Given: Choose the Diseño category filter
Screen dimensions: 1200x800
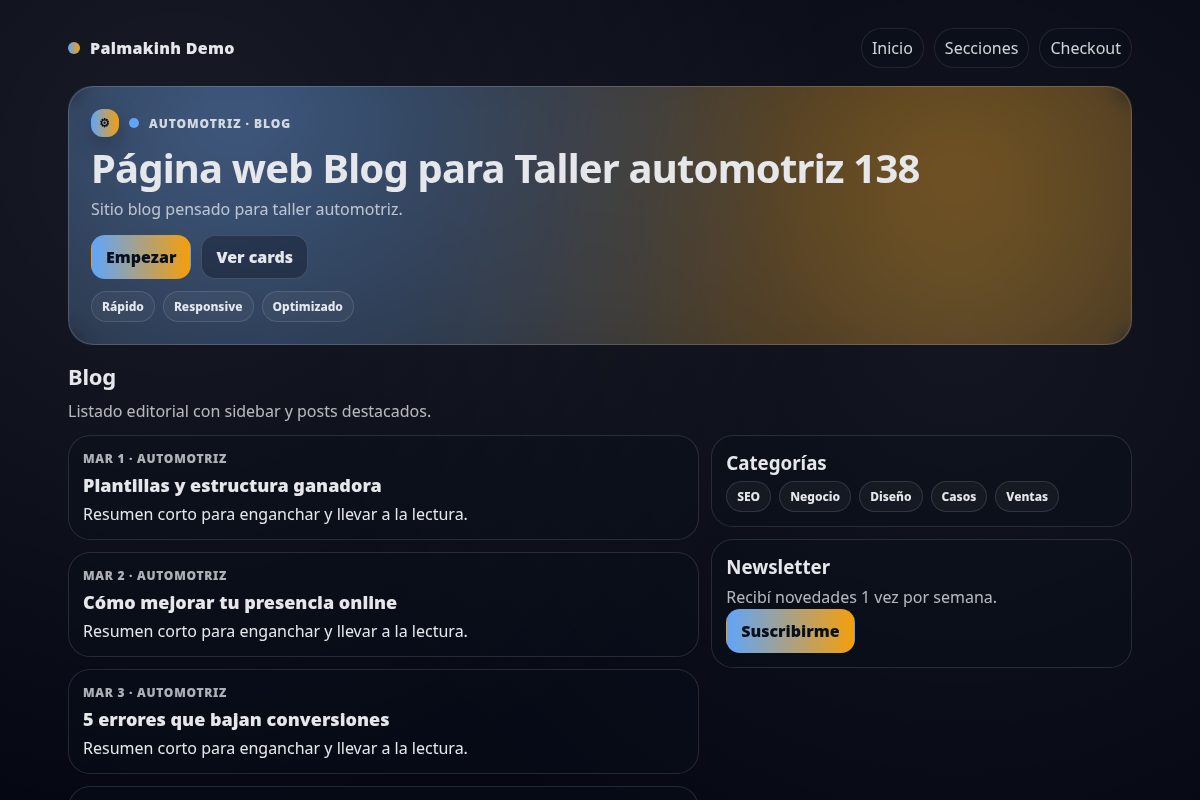Looking at the screenshot, I should 891,496.
